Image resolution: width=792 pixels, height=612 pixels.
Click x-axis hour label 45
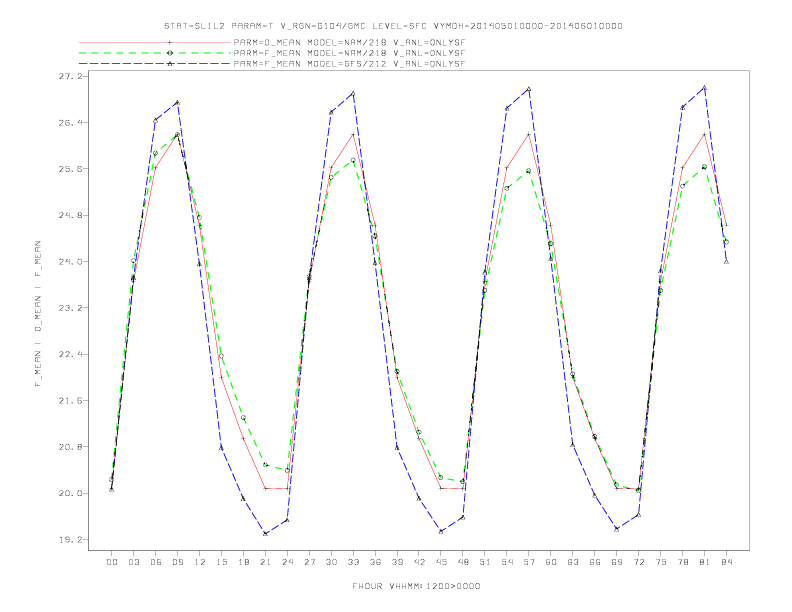point(441,562)
